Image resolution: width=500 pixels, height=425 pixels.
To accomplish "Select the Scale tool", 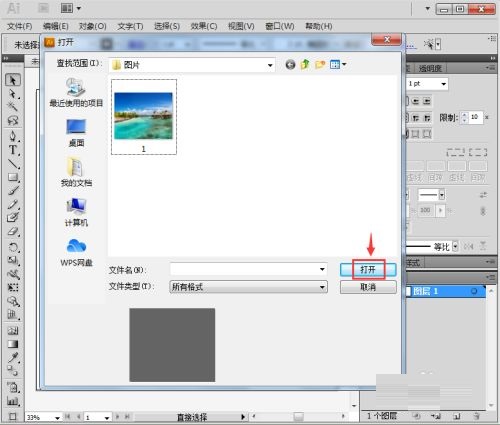I will (x=13, y=261).
